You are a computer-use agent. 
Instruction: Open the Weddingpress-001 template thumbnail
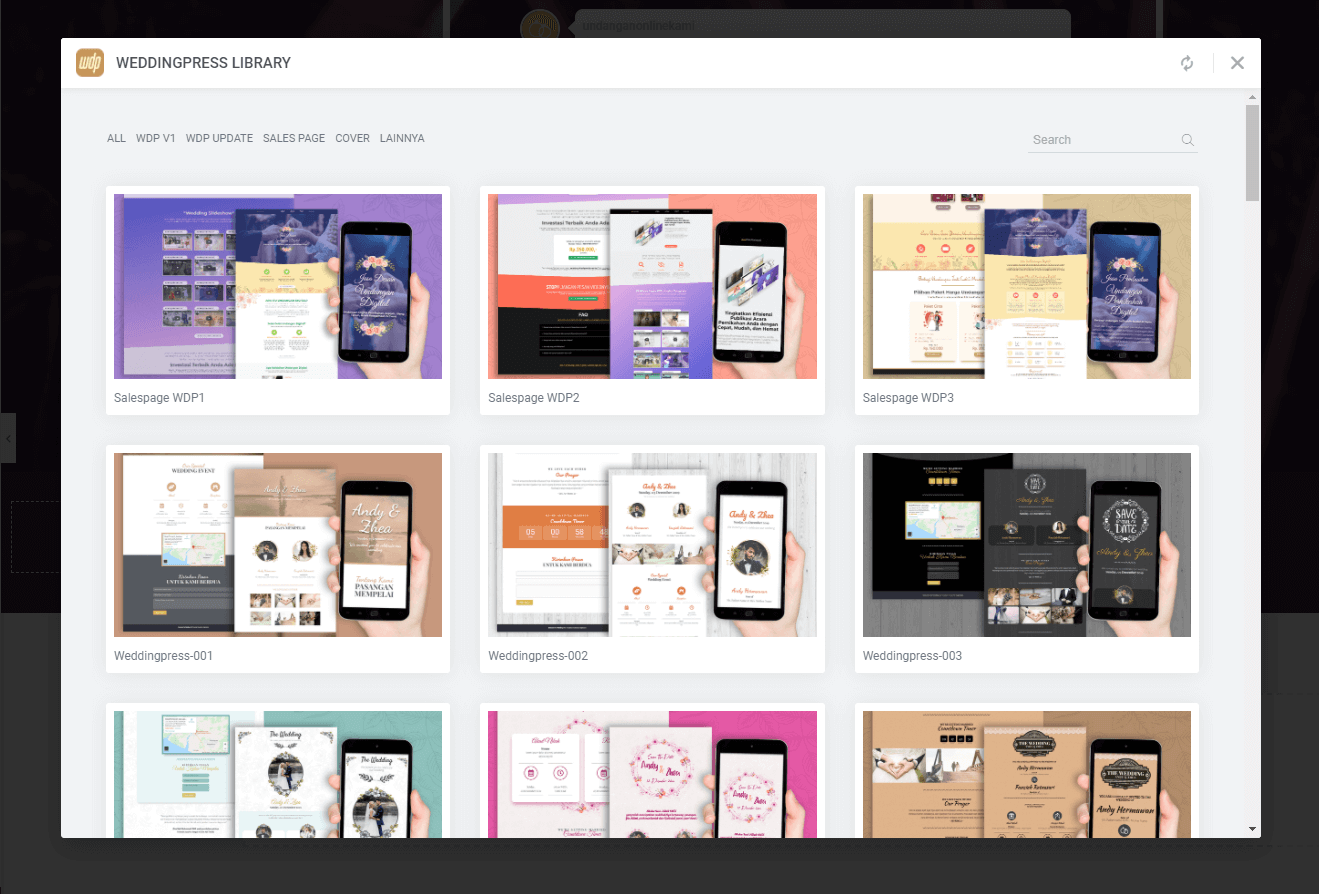pos(278,545)
